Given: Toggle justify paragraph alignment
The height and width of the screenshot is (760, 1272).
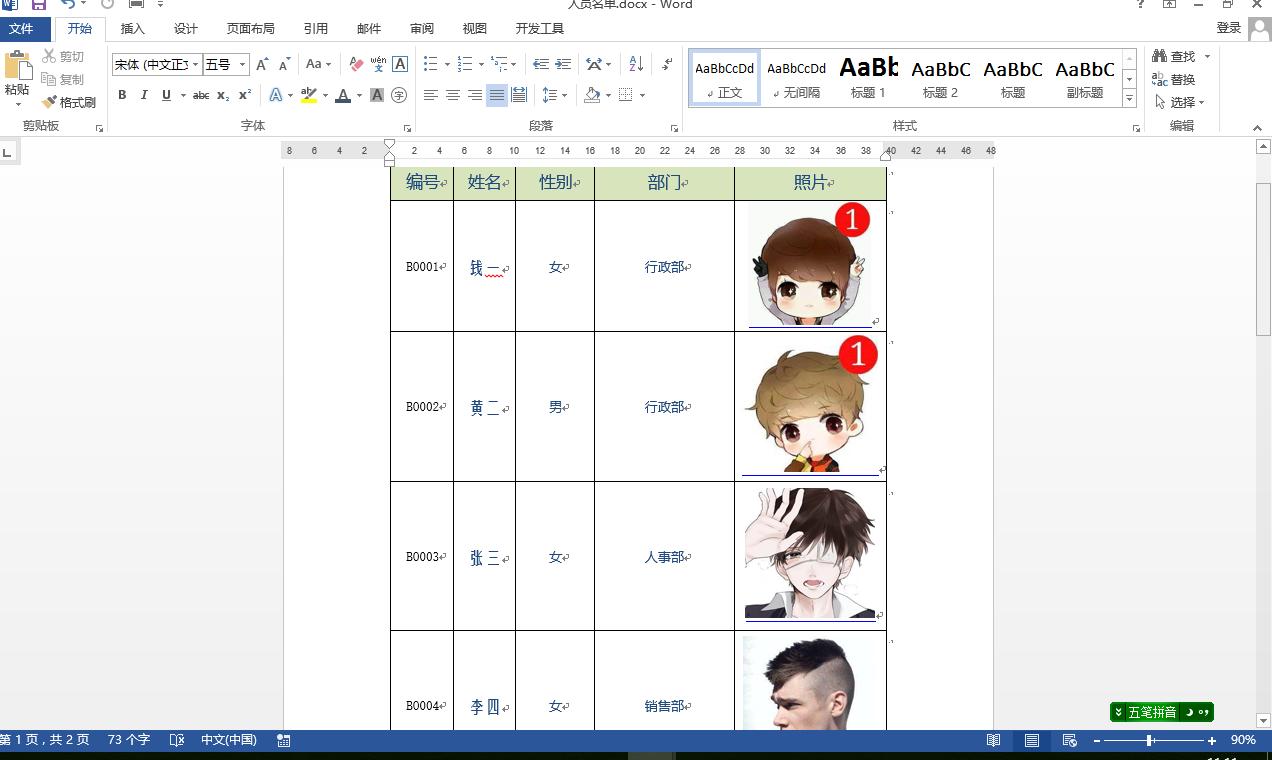Looking at the screenshot, I should (x=497, y=95).
